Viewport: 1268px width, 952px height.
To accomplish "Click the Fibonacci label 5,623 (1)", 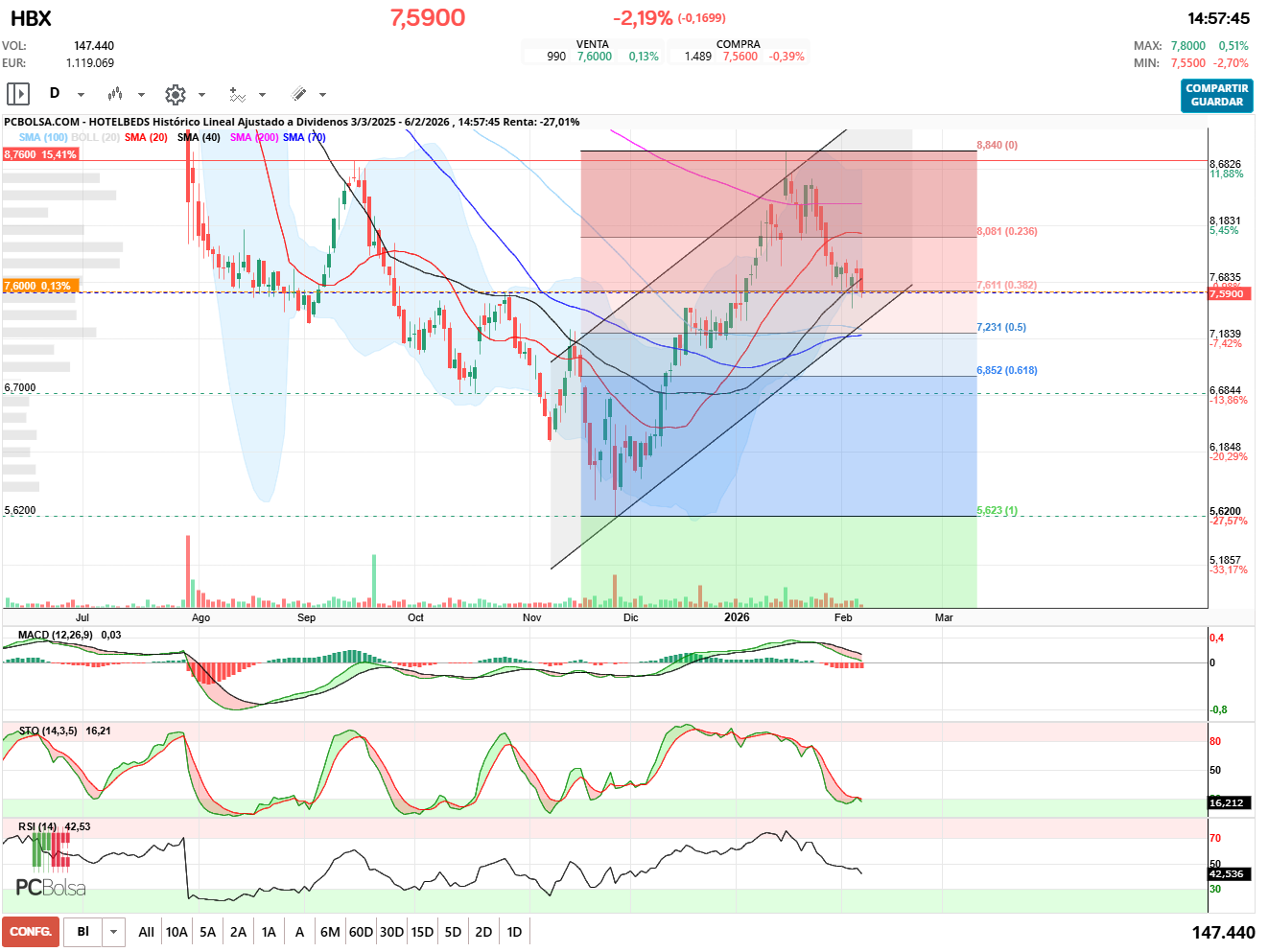I will (998, 511).
